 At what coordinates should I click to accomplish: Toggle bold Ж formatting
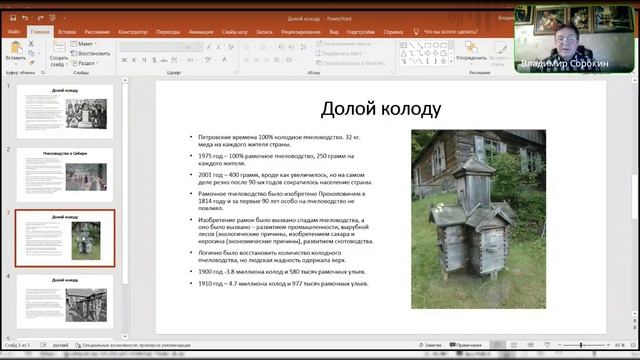124,60
